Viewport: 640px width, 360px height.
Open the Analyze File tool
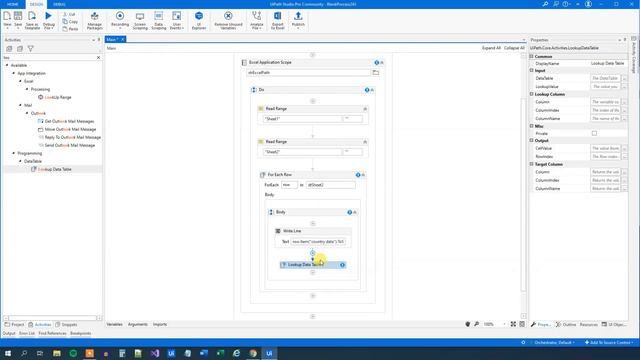pos(256,20)
